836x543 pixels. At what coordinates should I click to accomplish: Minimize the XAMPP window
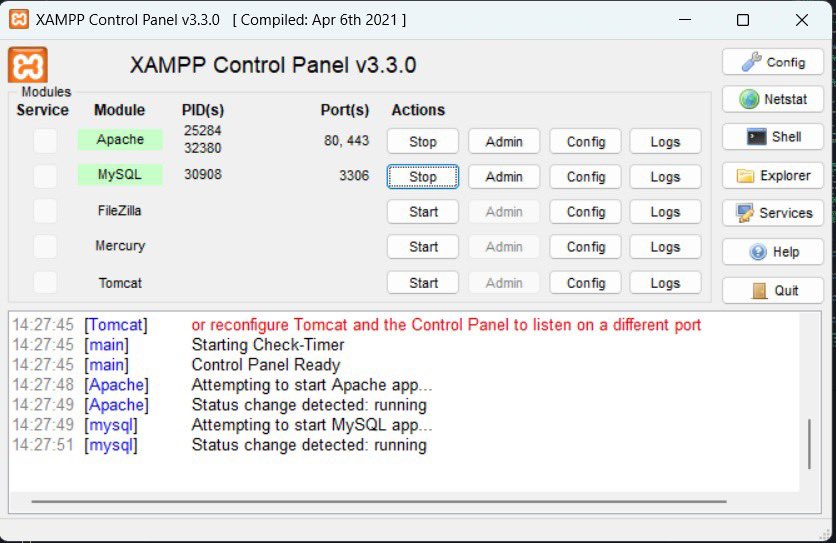tap(685, 20)
